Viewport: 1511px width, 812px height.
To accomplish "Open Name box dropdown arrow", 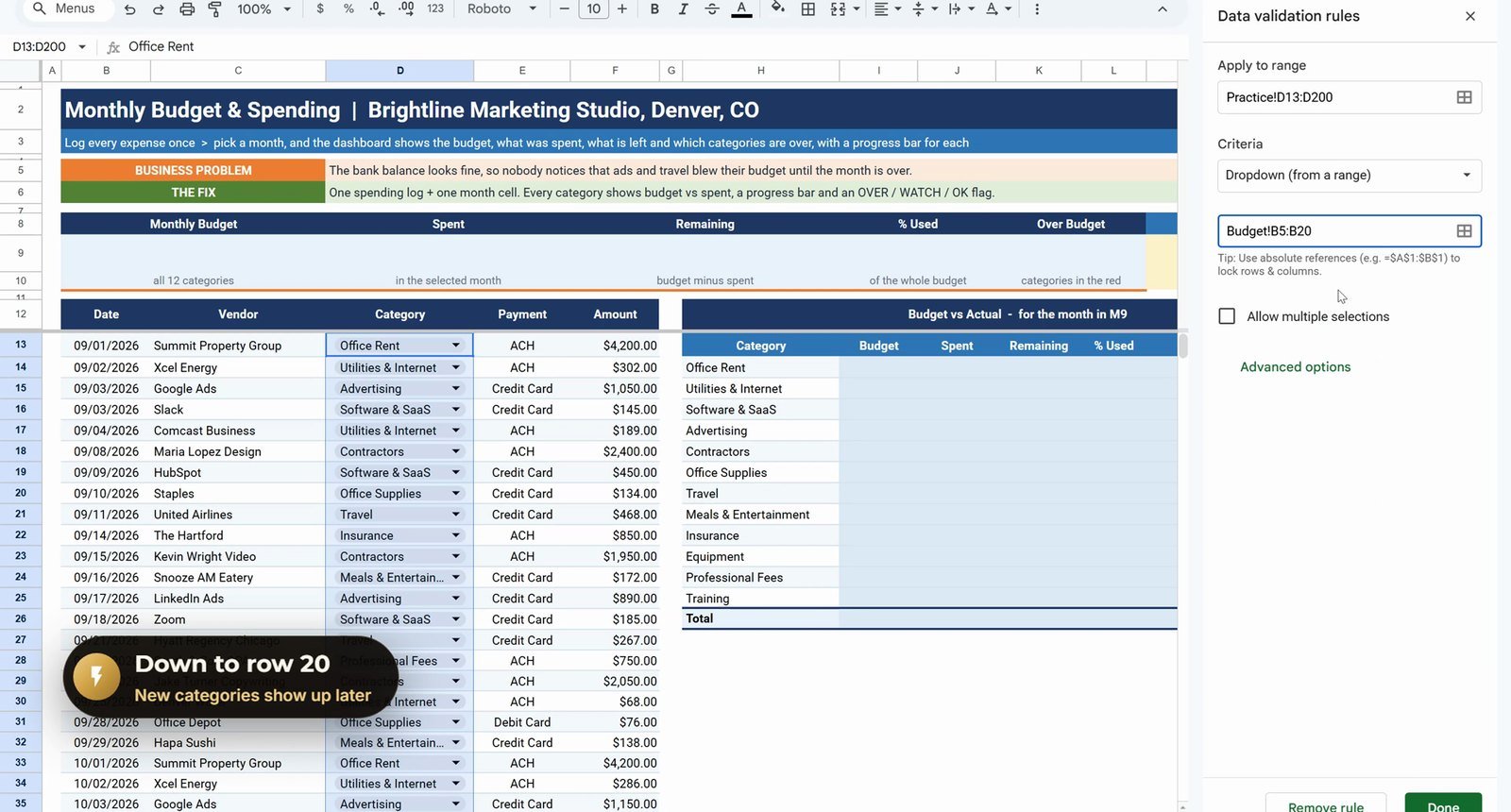I will pos(82,46).
